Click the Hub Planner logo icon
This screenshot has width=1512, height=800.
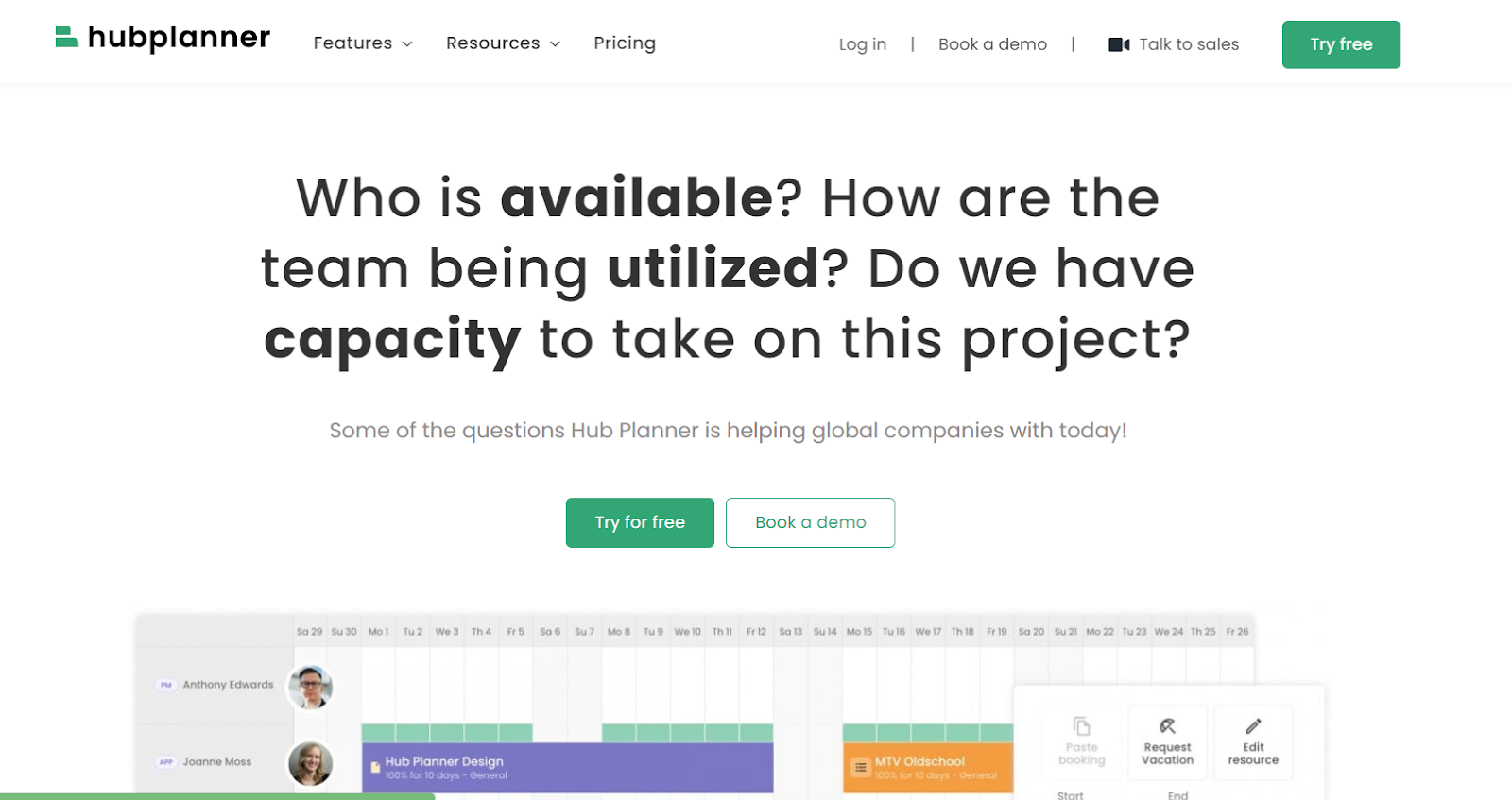pos(65,38)
